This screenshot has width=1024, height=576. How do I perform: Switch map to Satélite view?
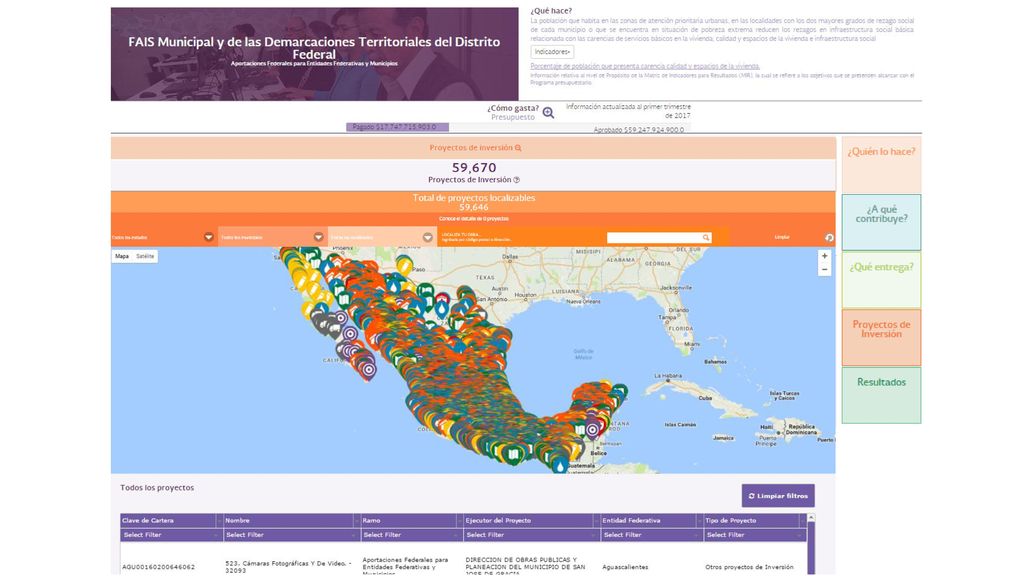(x=145, y=257)
